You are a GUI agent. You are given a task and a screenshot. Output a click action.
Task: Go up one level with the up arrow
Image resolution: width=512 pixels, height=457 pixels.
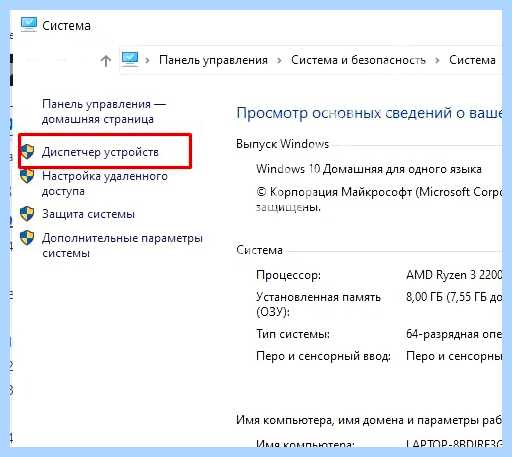[106, 61]
